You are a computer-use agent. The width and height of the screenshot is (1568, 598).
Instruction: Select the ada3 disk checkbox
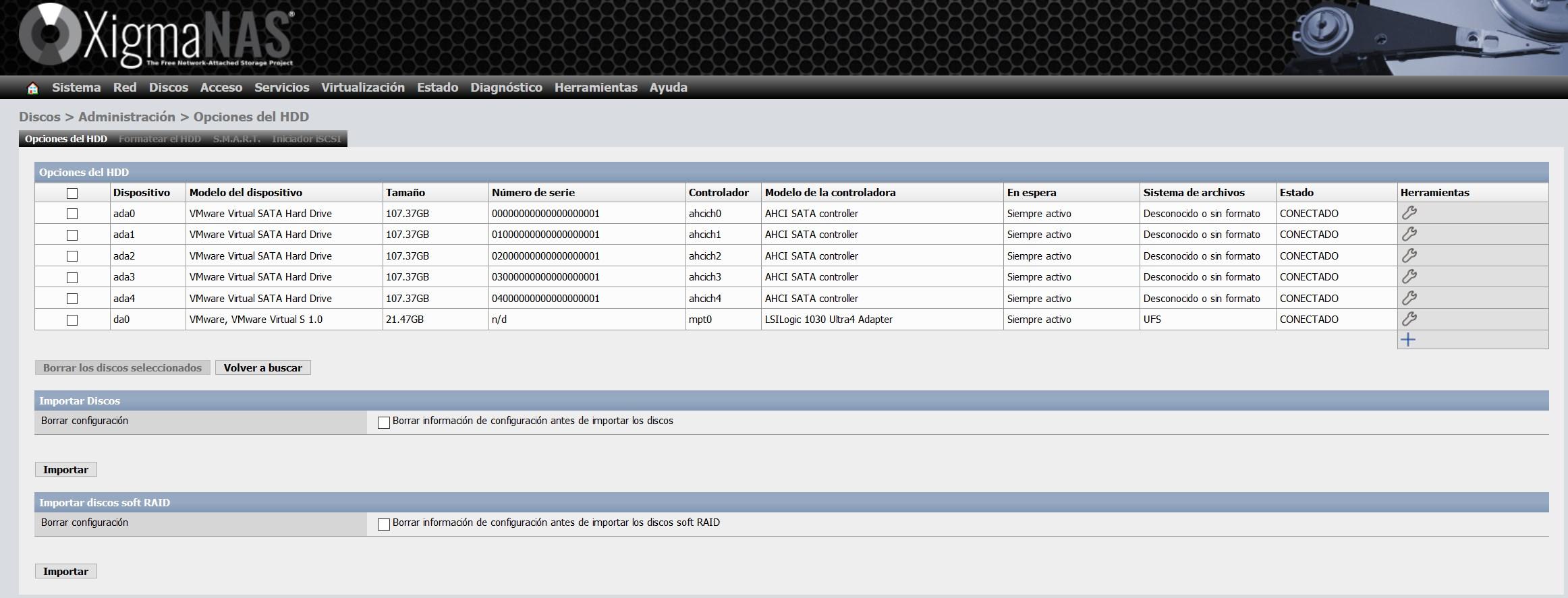tap(72, 278)
